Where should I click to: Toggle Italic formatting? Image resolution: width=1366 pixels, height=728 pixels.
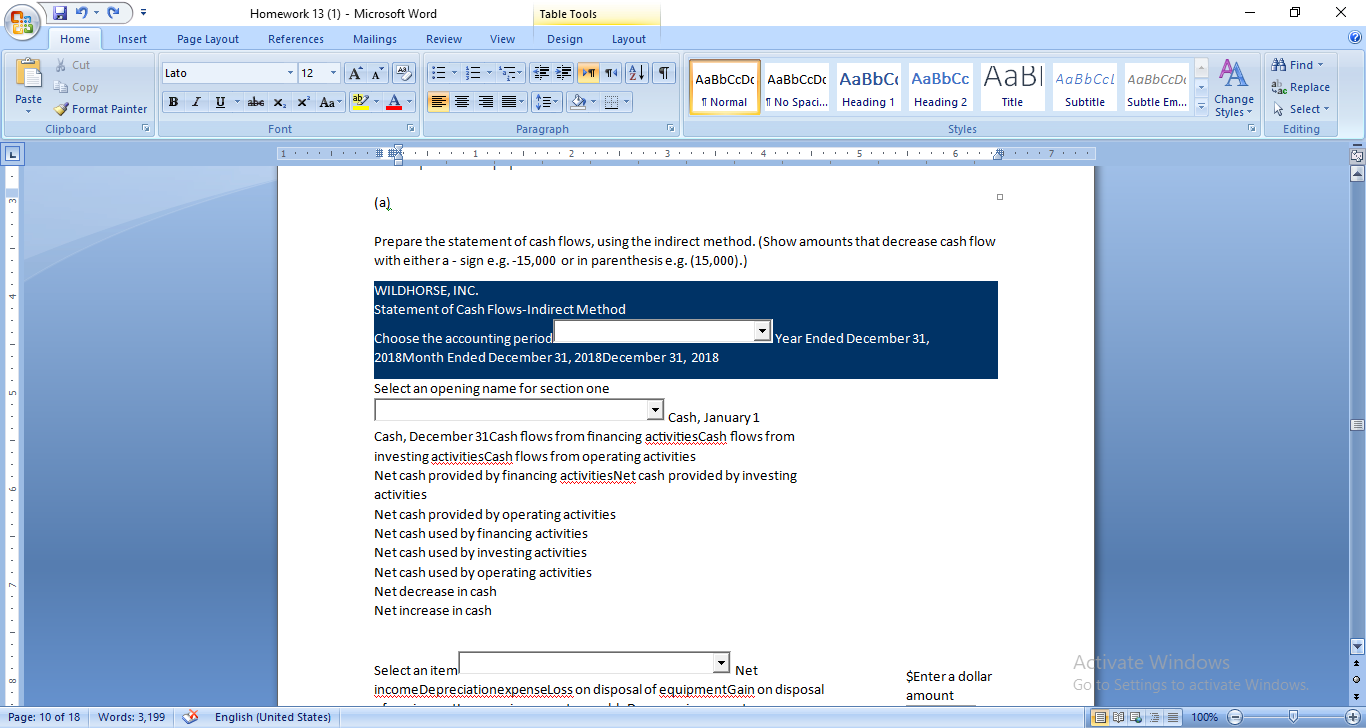(x=194, y=102)
